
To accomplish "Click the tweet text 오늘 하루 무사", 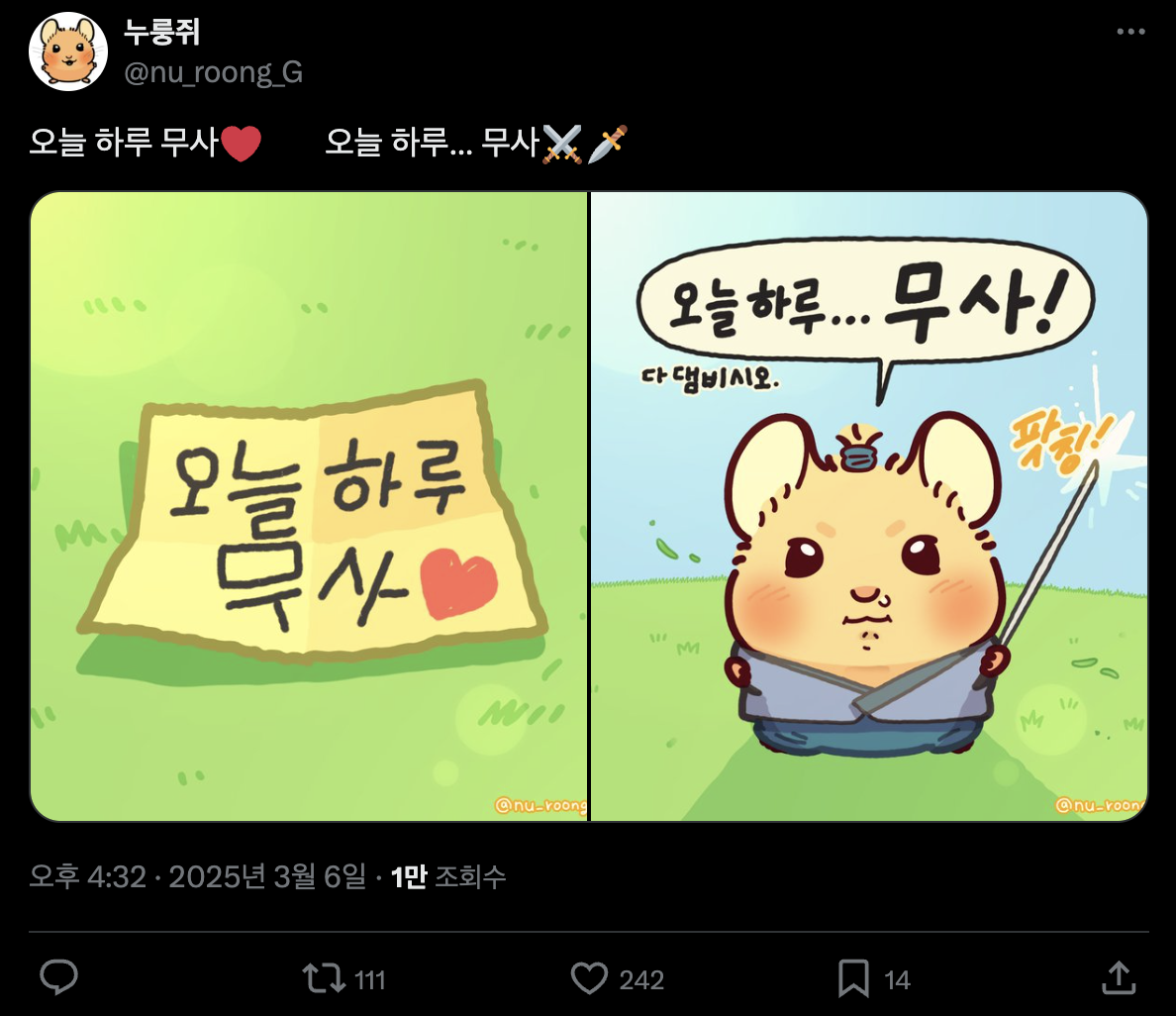I will coord(124,143).
